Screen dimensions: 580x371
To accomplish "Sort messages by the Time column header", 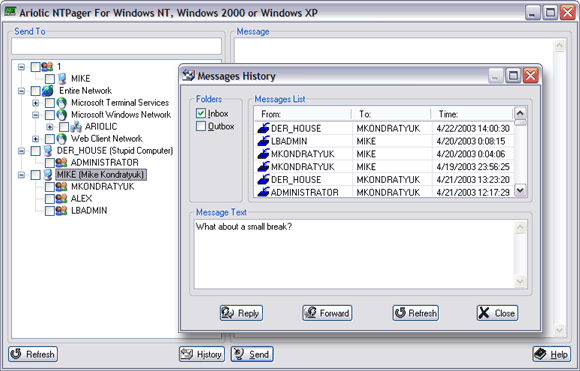I will (x=472, y=114).
